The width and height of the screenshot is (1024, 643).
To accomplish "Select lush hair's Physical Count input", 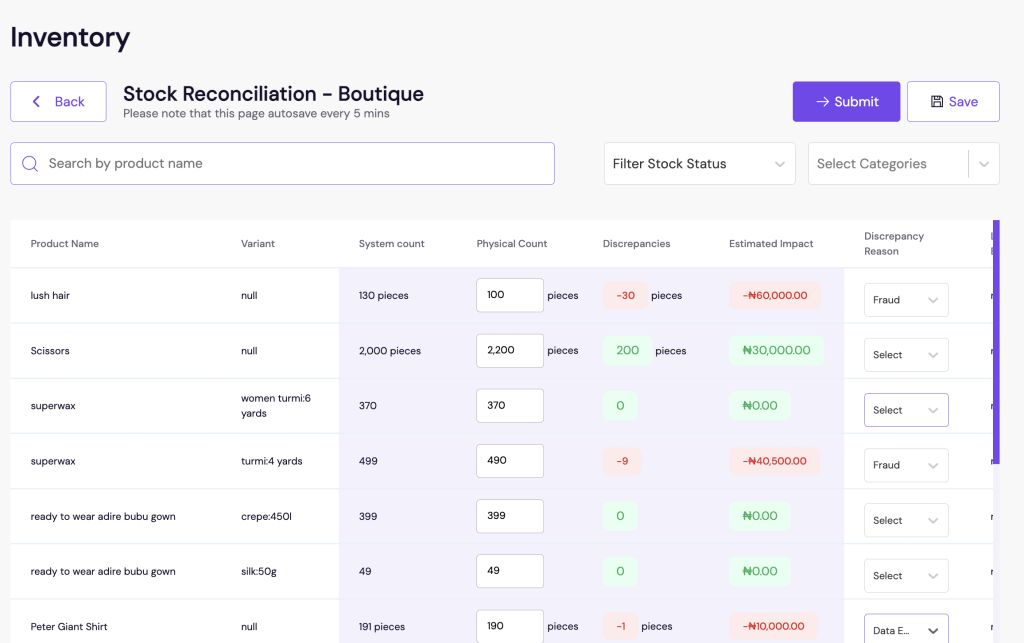I will [509, 295].
